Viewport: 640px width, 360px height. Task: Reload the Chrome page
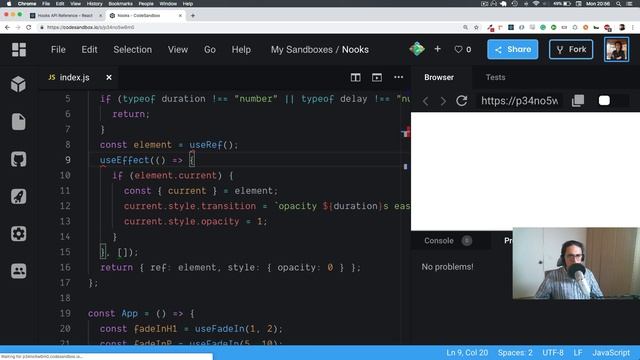click(29, 27)
